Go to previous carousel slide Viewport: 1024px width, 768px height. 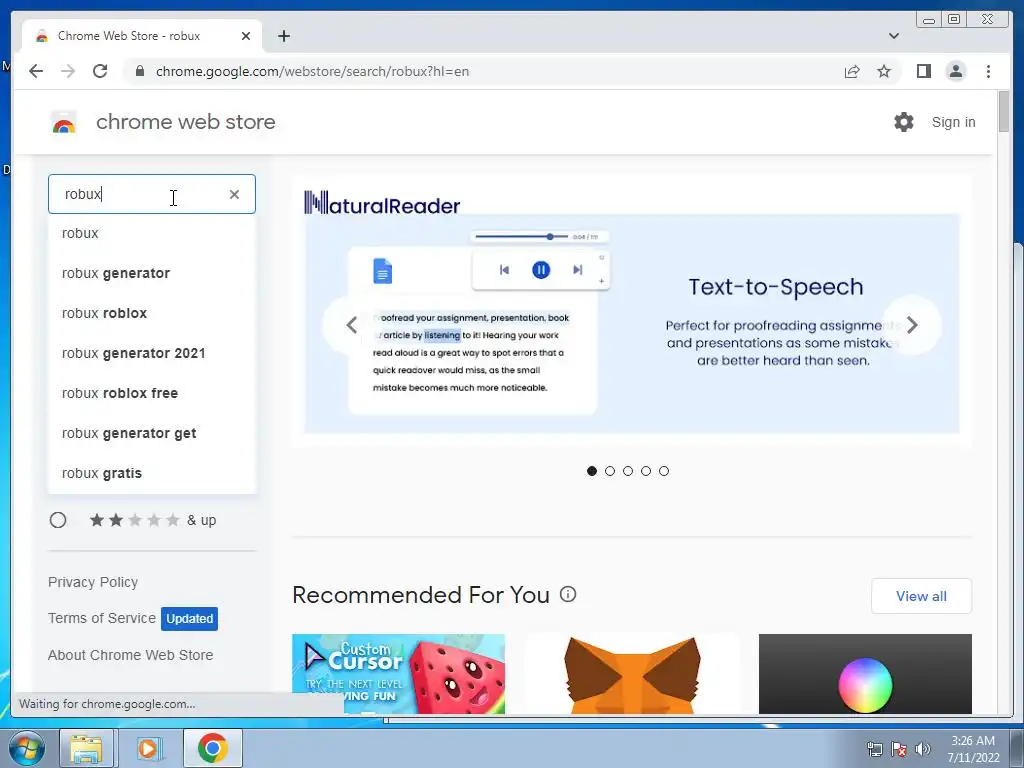click(x=352, y=325)
